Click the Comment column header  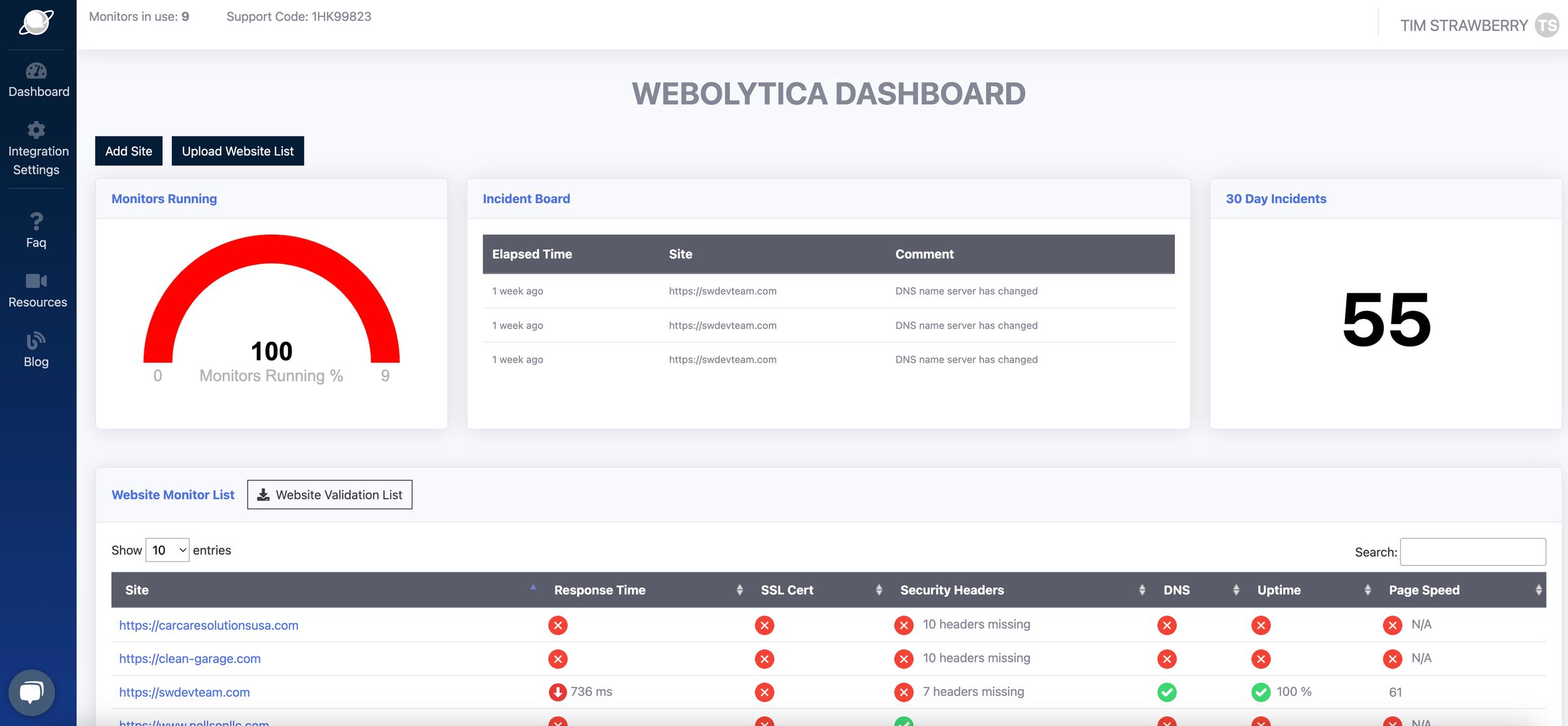pos(924,254)
